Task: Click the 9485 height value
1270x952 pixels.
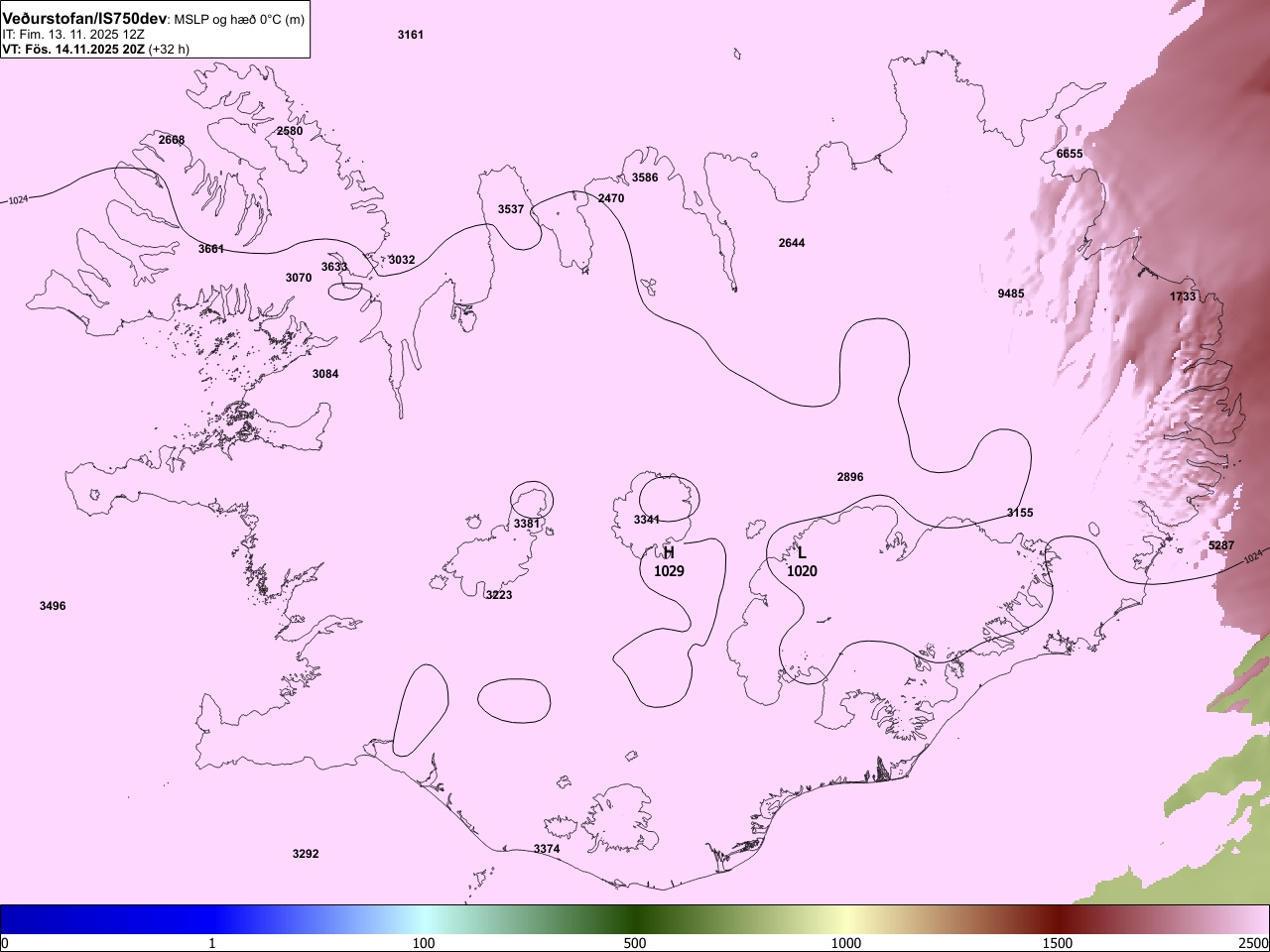Action: (x=1011, y=294)
